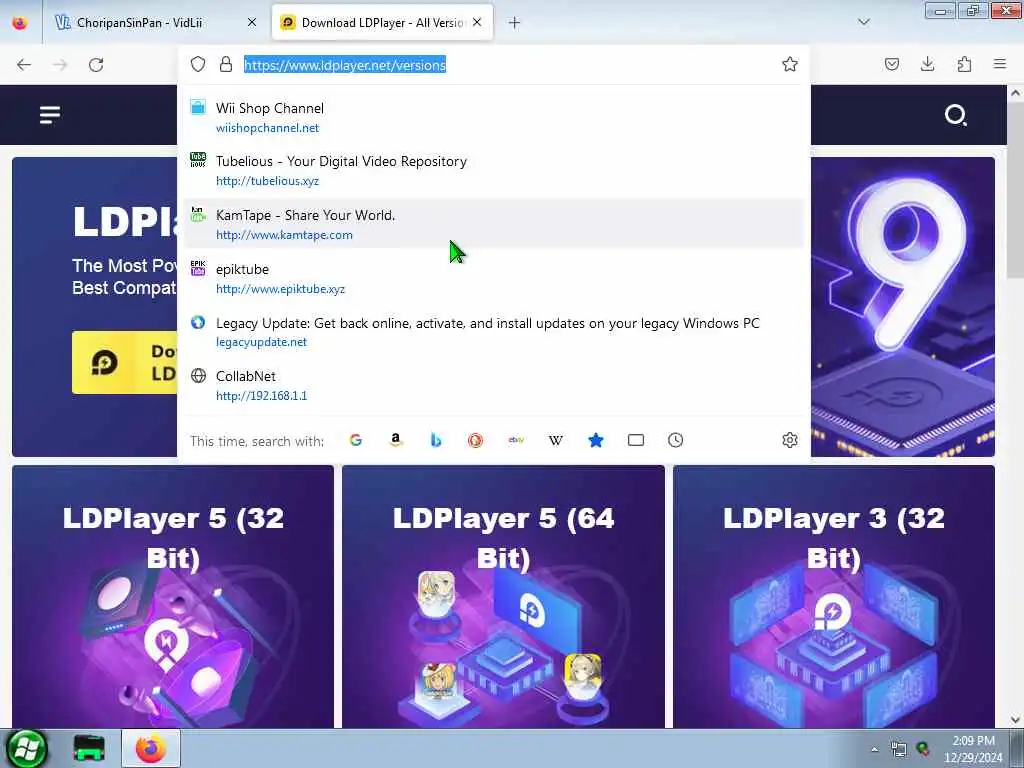Screen dimensions: 1024x768
Task: Open the Downloads panel arrow icon
Action: 927,64
